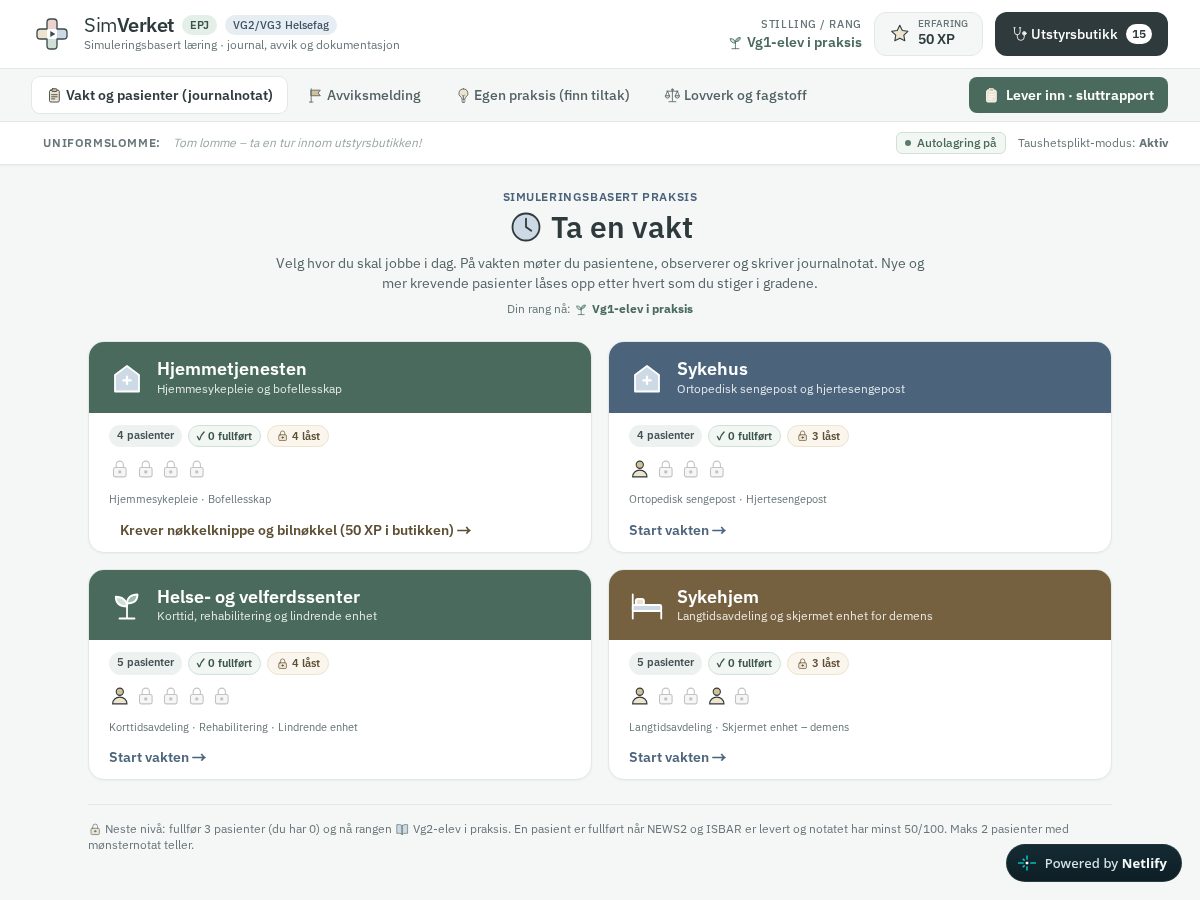Click the Taushetsplikt-modus Aktiv status
The width and height of the screenshot is (1200, 900).
point(1093,143)
